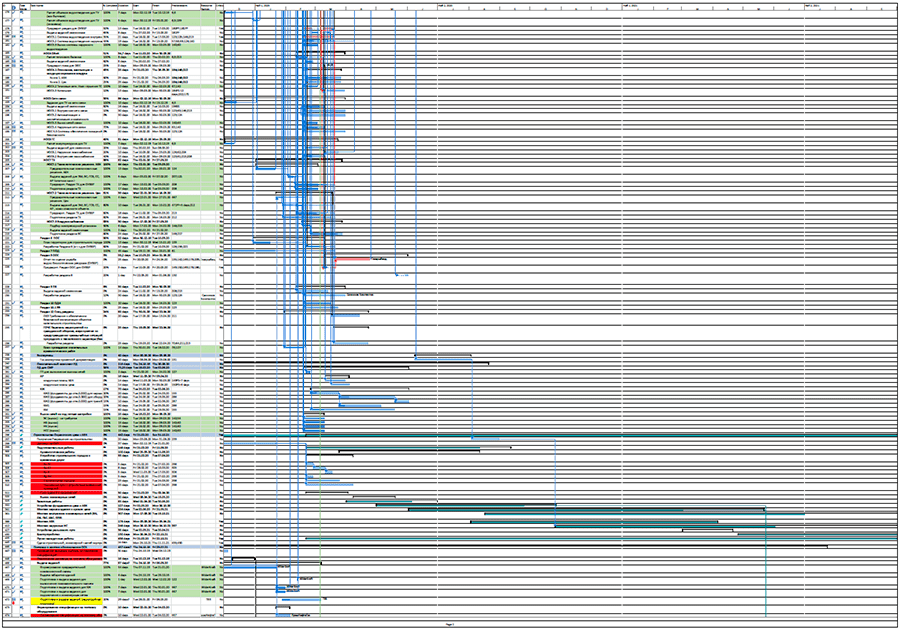This screenshot has width=900, height=629.
Task: Click the Indicators info icon in header
Action: 14,7
